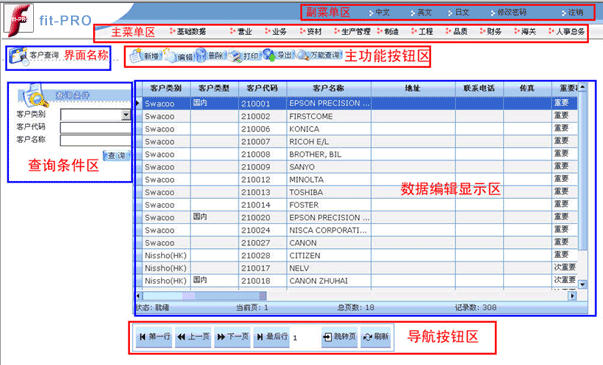Open the 财务 main menu

click(491, 32)
